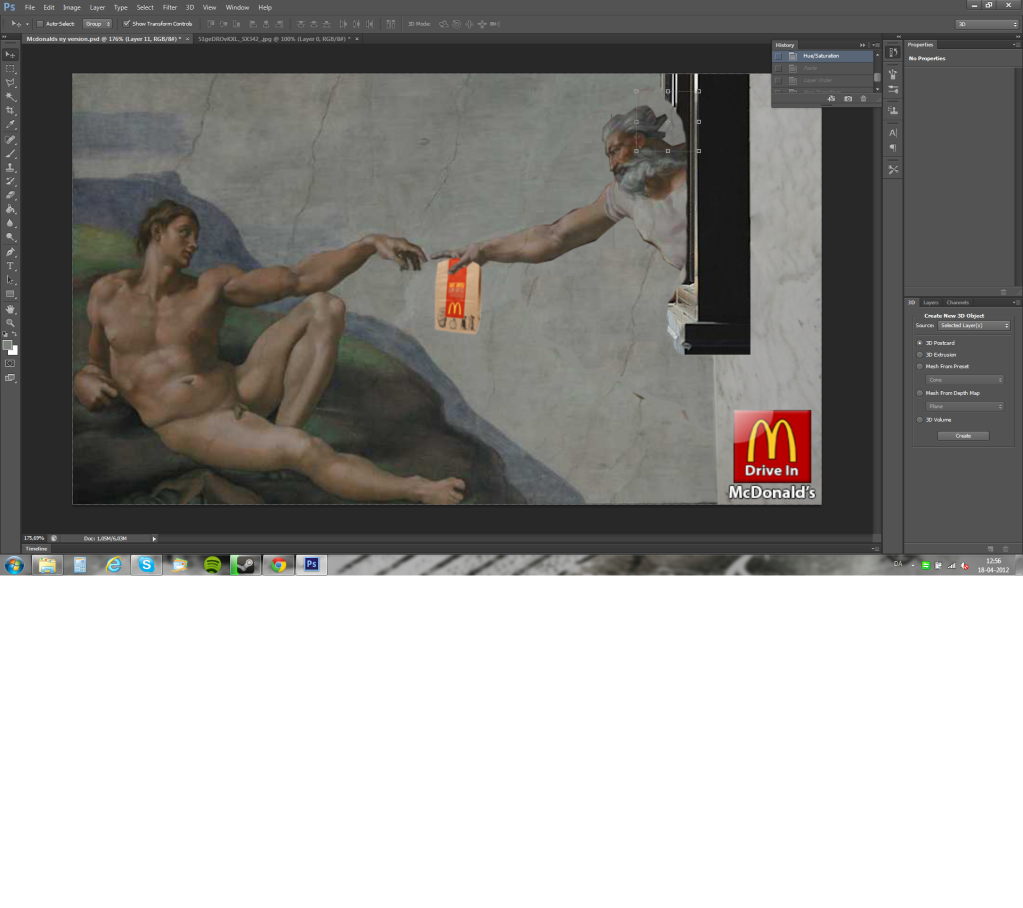Open the Image menu
1023x908 pixels.
pos(72,8)
